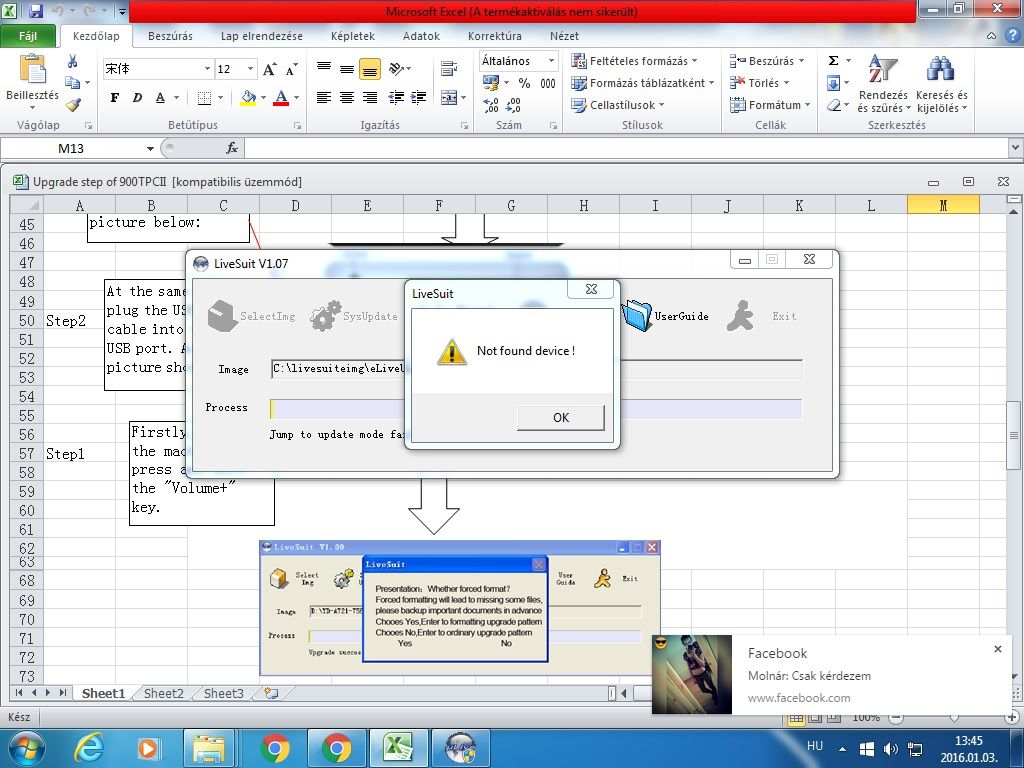Toggle bold formatting (F)
1024x768 pixels.
click(x=115, y=98)
